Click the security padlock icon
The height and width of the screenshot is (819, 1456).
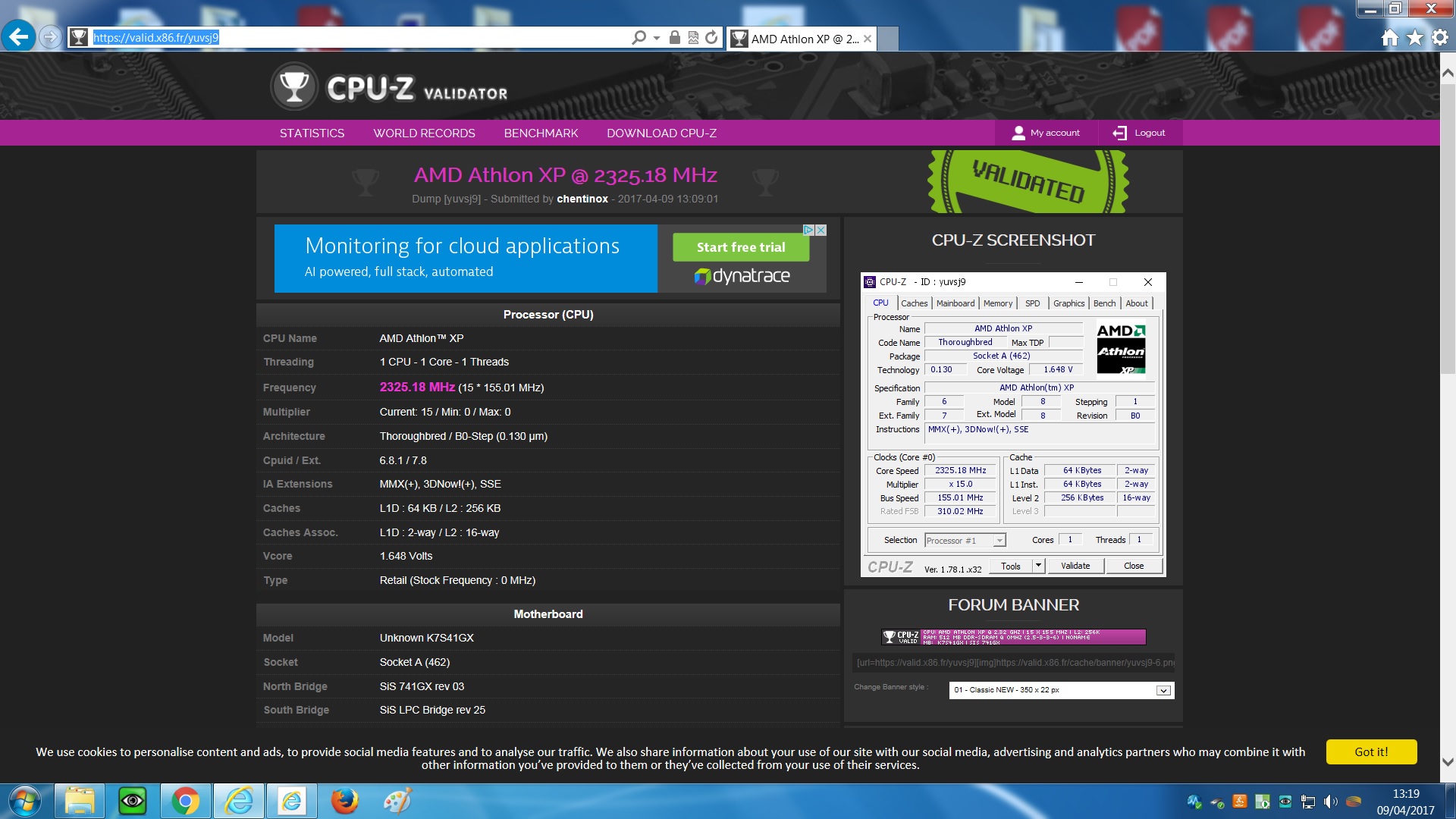tap(675, 37)
